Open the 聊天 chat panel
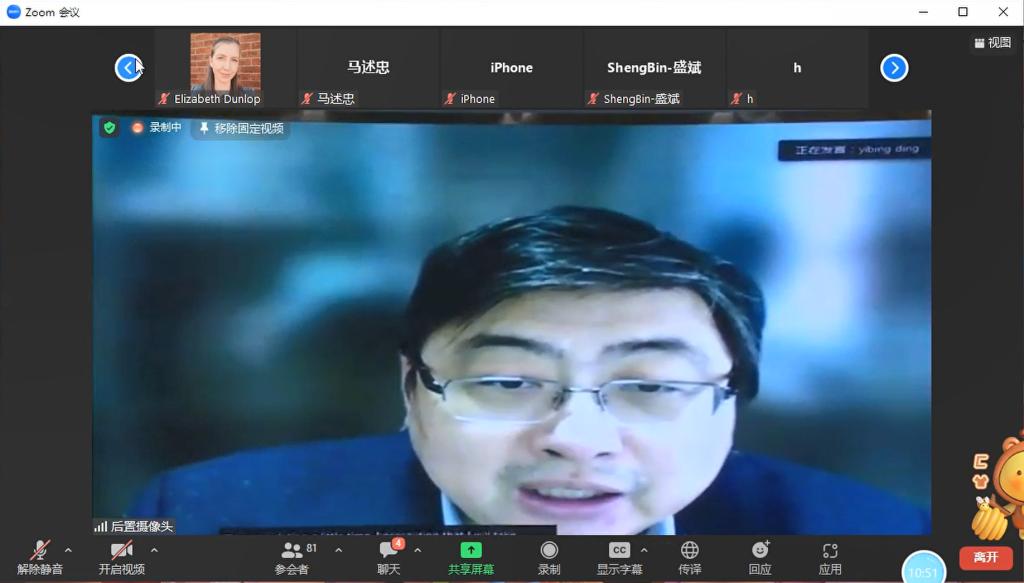 (x=389, y=551)
